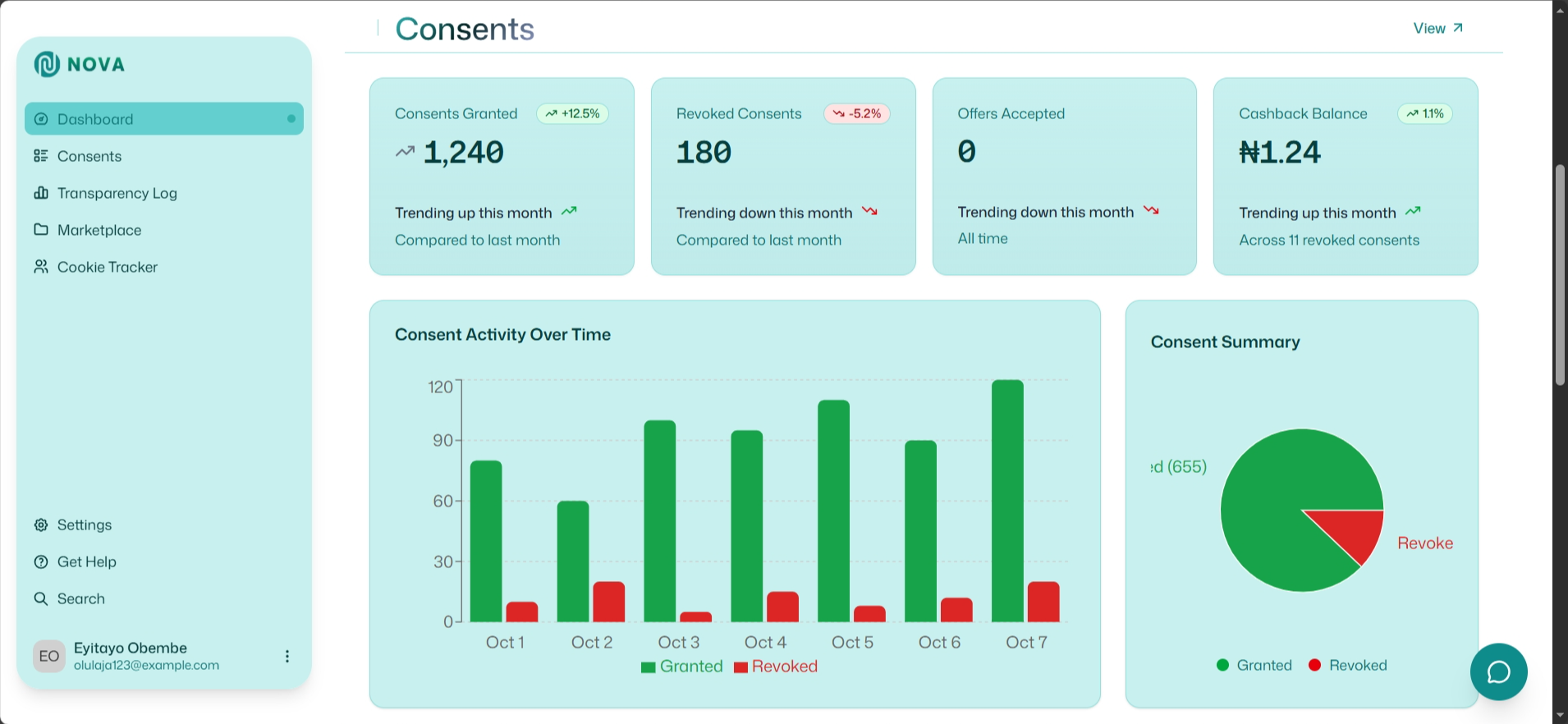Click the Oct 7 green Granted bar

click(x=1007, y=501)
